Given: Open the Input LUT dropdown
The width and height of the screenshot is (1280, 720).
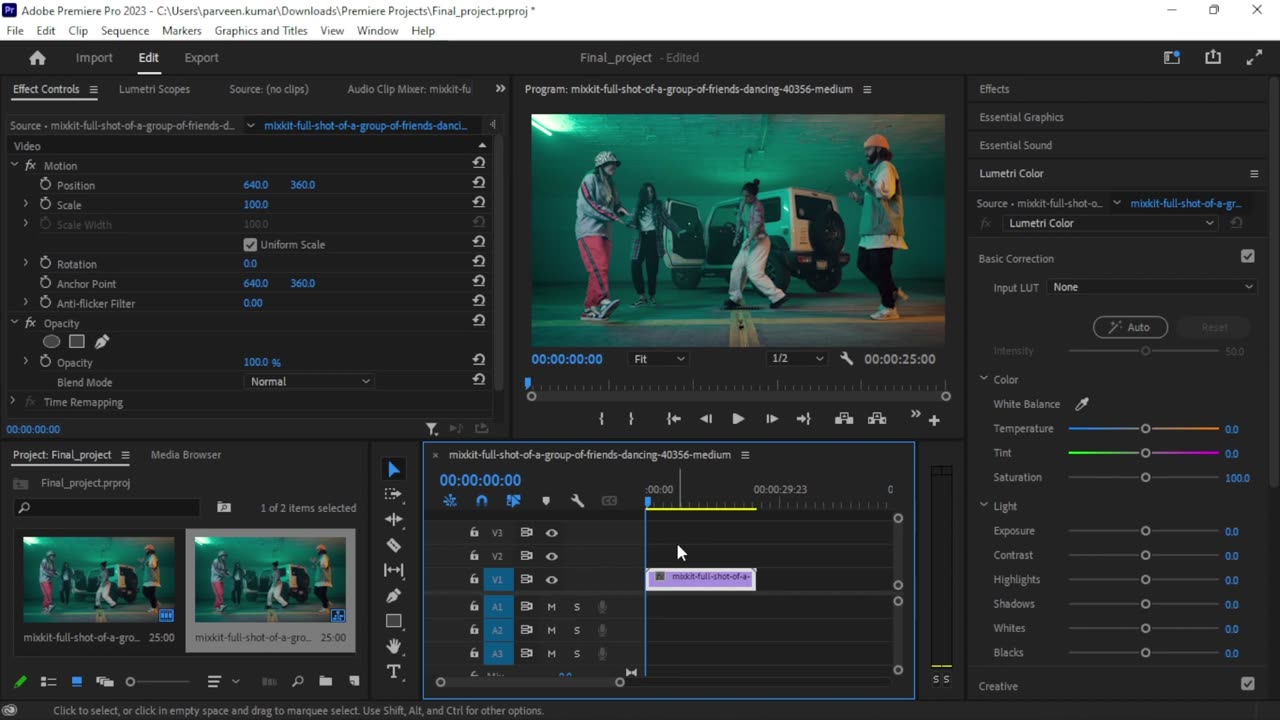Looking at the screenshot, I should pyautogui.click(x=1152, y=287).
